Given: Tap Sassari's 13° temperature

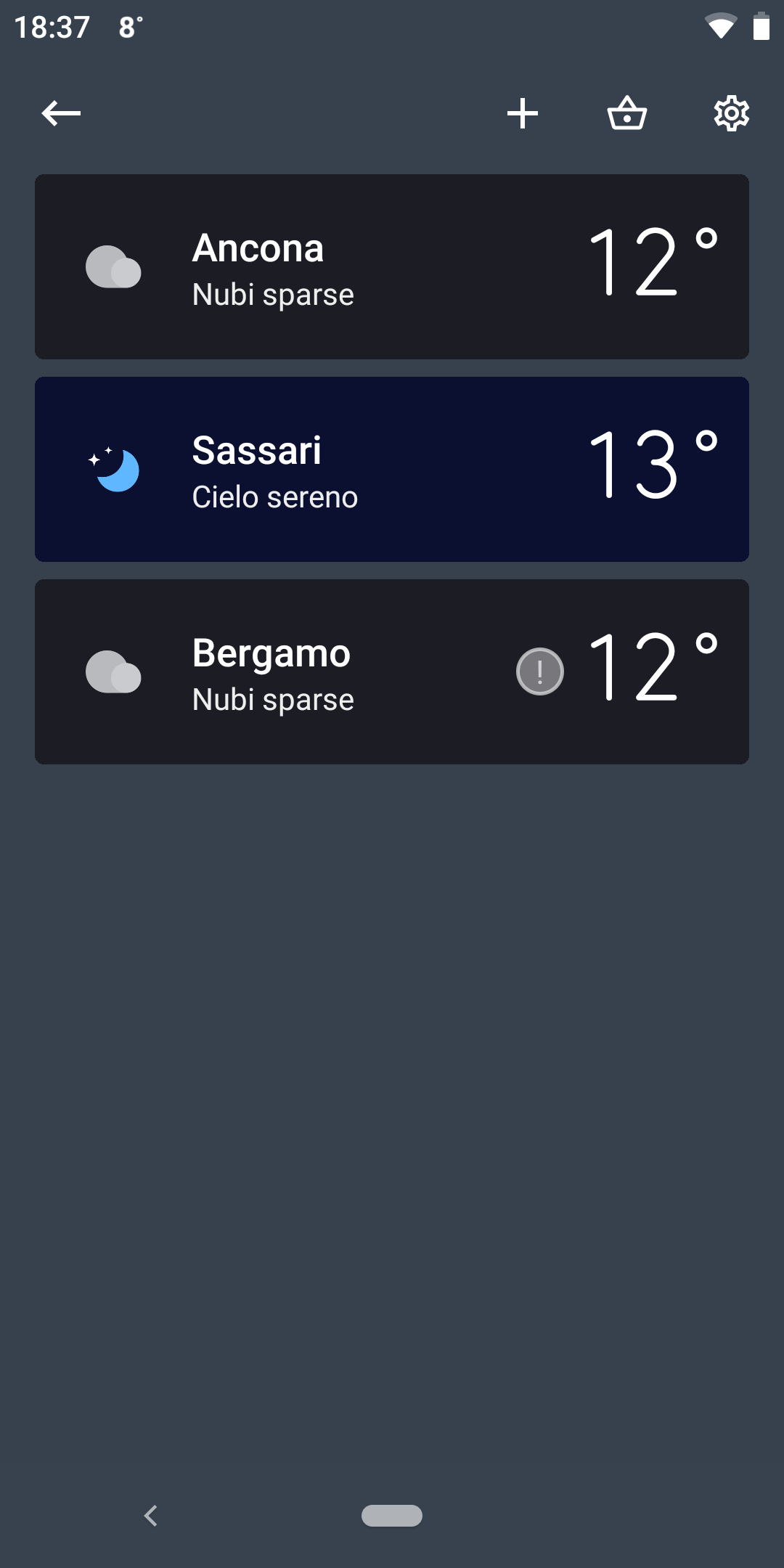Looking at the screenshot, I should point(652,465).
